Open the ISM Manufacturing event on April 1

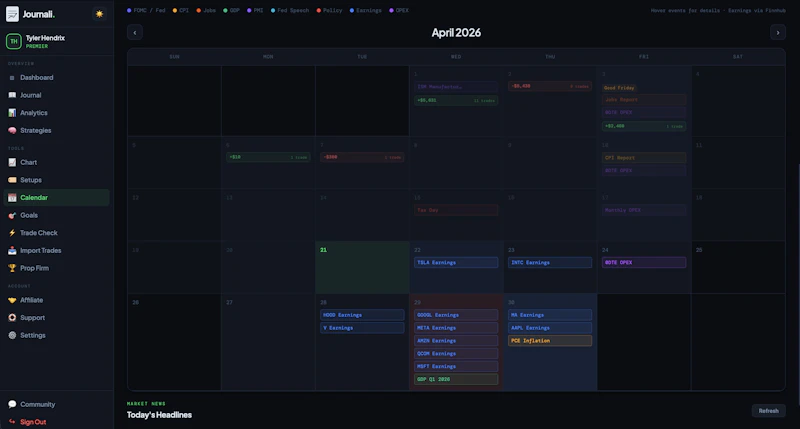point(456,87)
